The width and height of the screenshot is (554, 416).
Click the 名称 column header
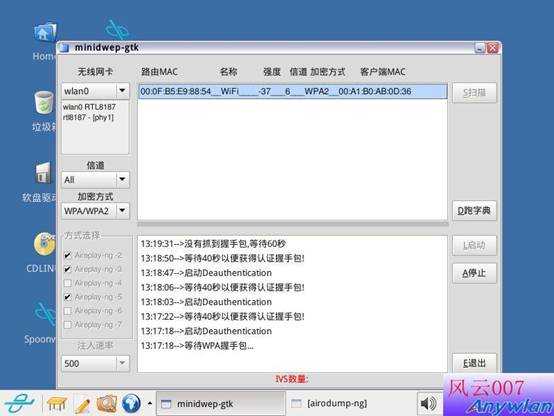228,72
